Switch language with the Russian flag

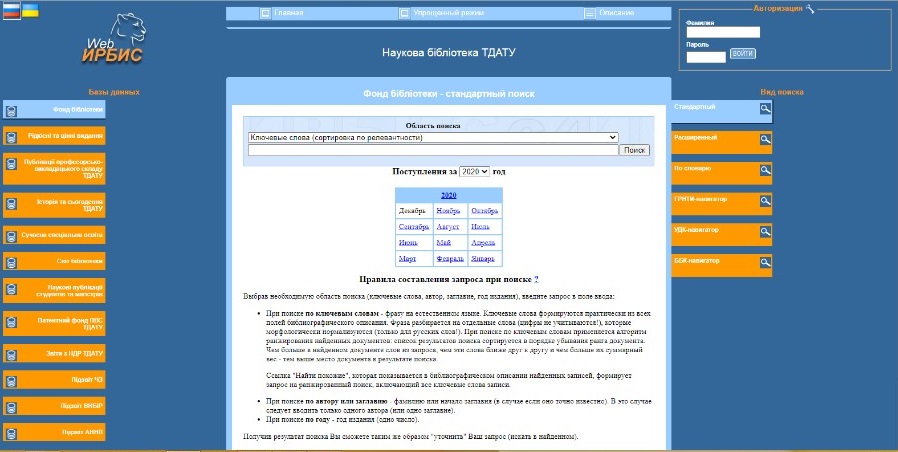11,11
